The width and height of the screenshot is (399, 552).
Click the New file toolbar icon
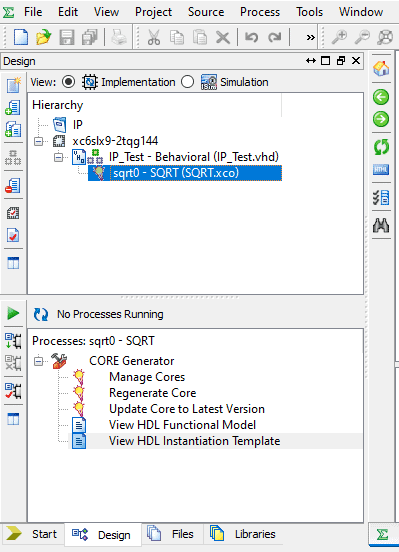click(x=20, y=37)
